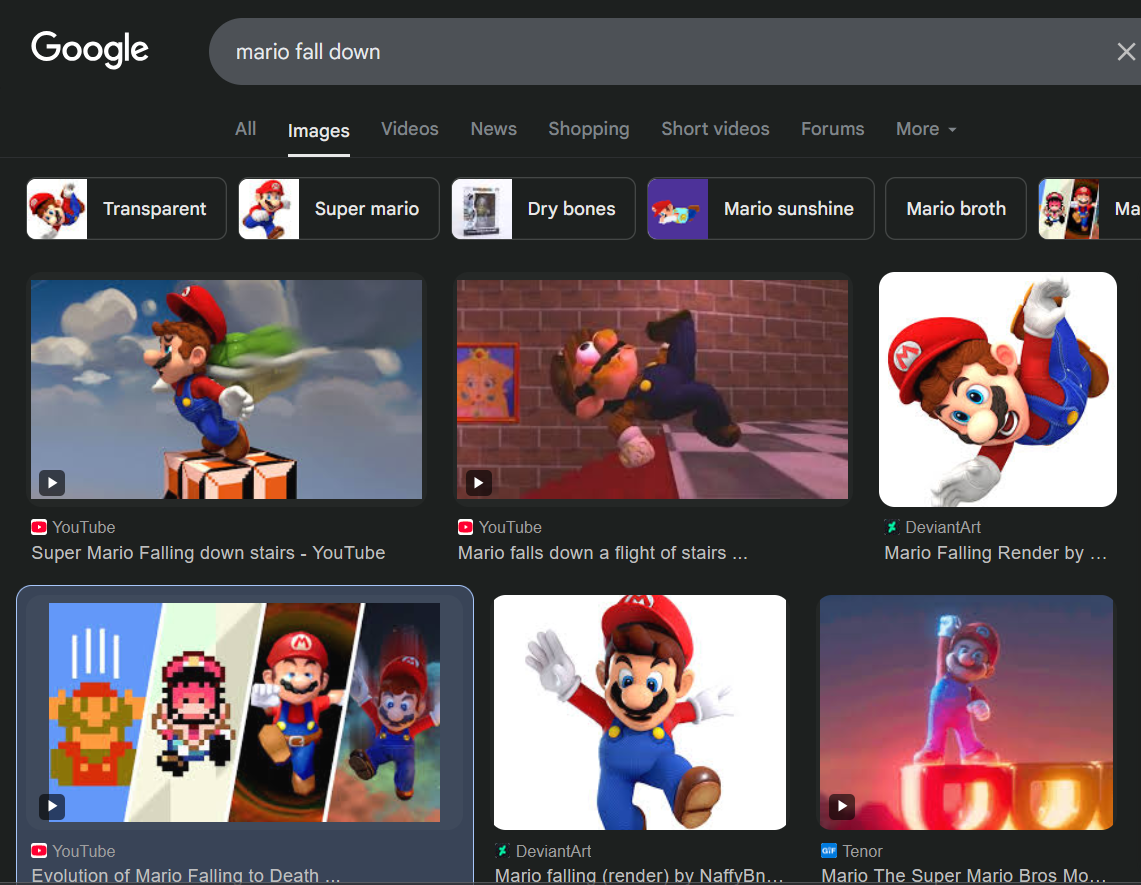Open the Forums tab
Image resolution: width=1141 pixels, height=885 pixels.
pyautogui.click(x=832, y=129)
